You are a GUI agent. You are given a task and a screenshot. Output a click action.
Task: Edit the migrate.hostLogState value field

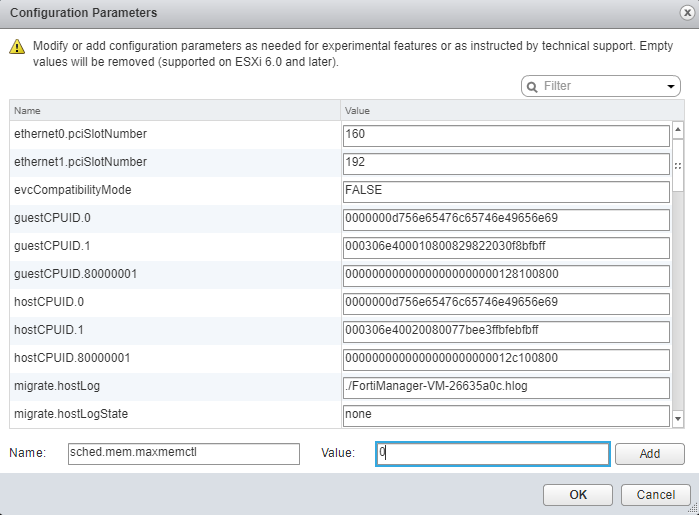click(x=505, y=414)
